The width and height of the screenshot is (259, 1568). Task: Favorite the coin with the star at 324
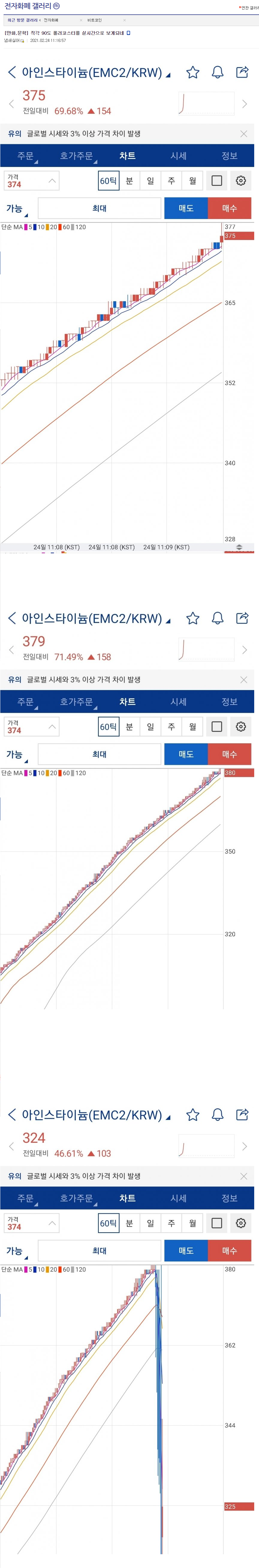pyautogui.click(x=192, y=1115)
